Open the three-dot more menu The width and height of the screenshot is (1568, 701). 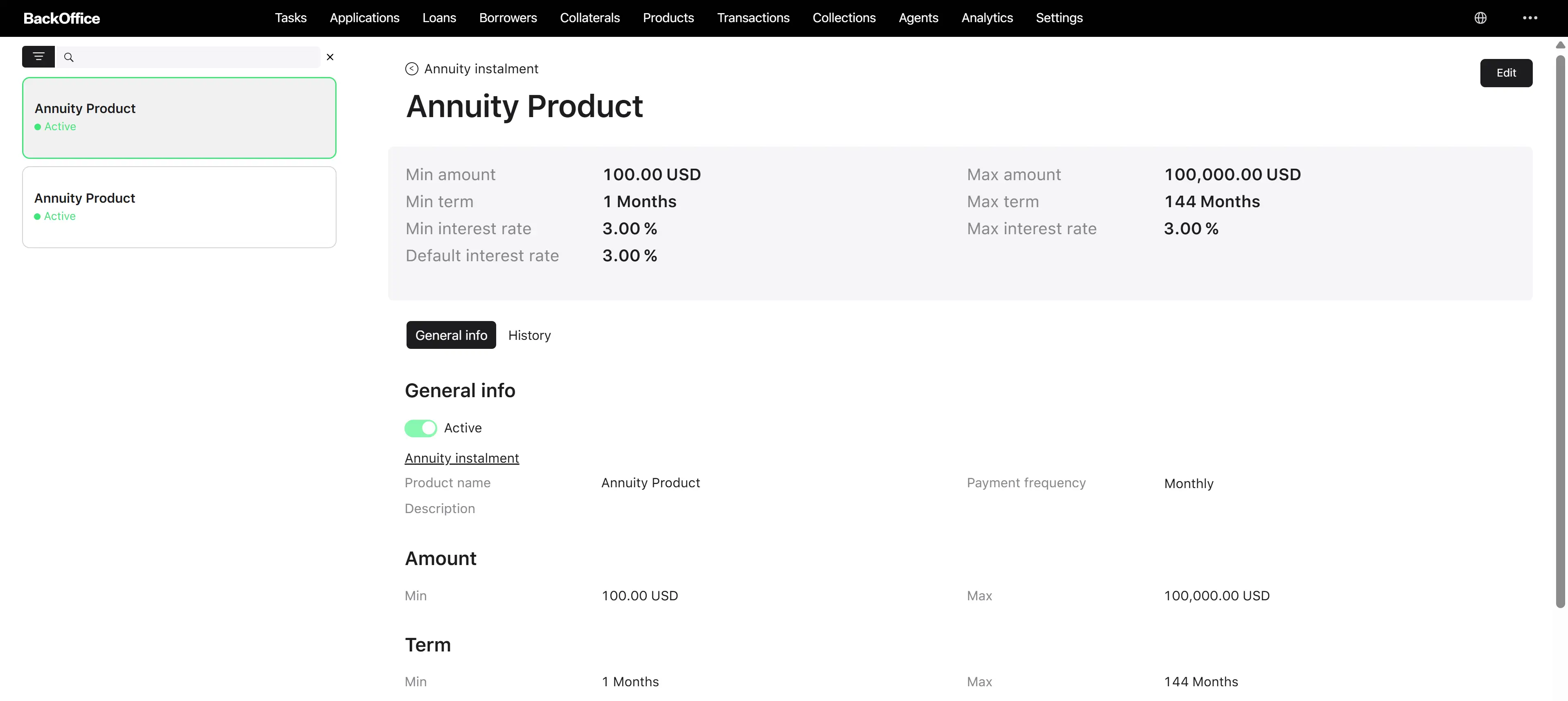1530,18
